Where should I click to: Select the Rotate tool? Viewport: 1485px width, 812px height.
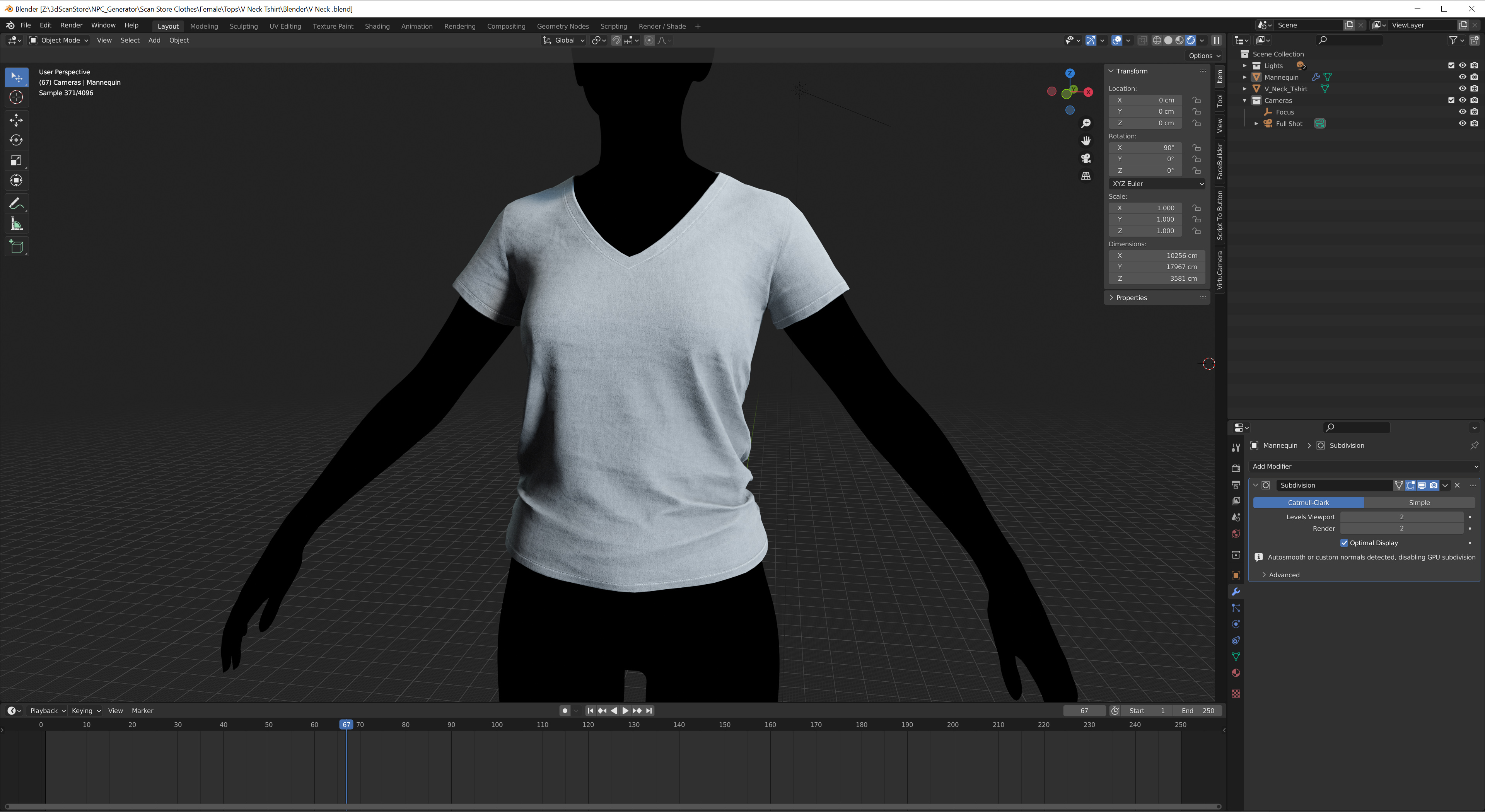tap(16, 140)
